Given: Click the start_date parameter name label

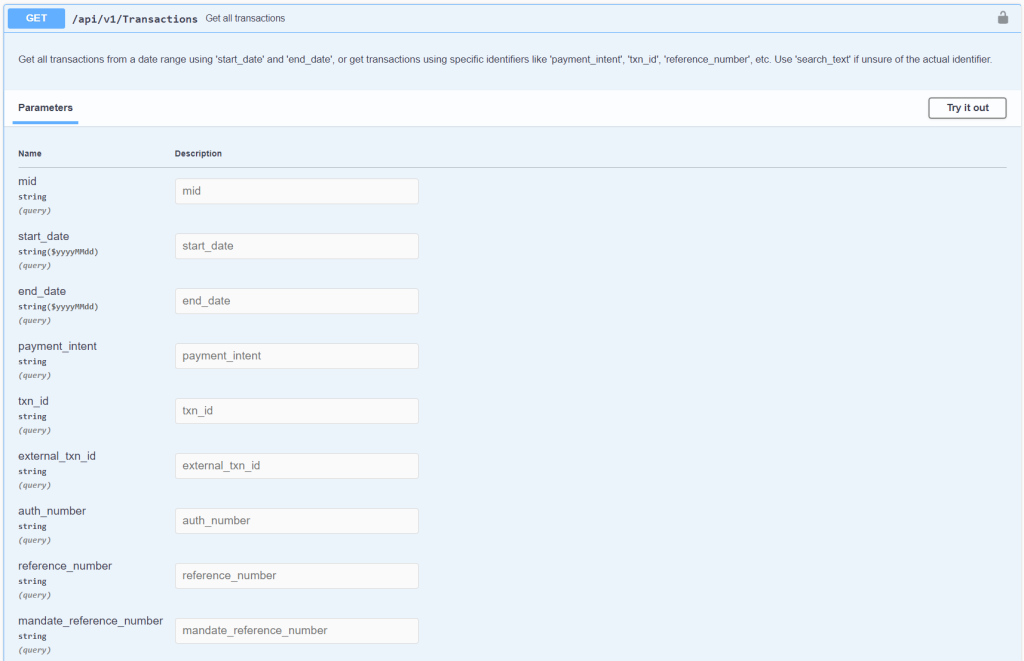Looking at the screenshot, I should [x=43, y=236].
